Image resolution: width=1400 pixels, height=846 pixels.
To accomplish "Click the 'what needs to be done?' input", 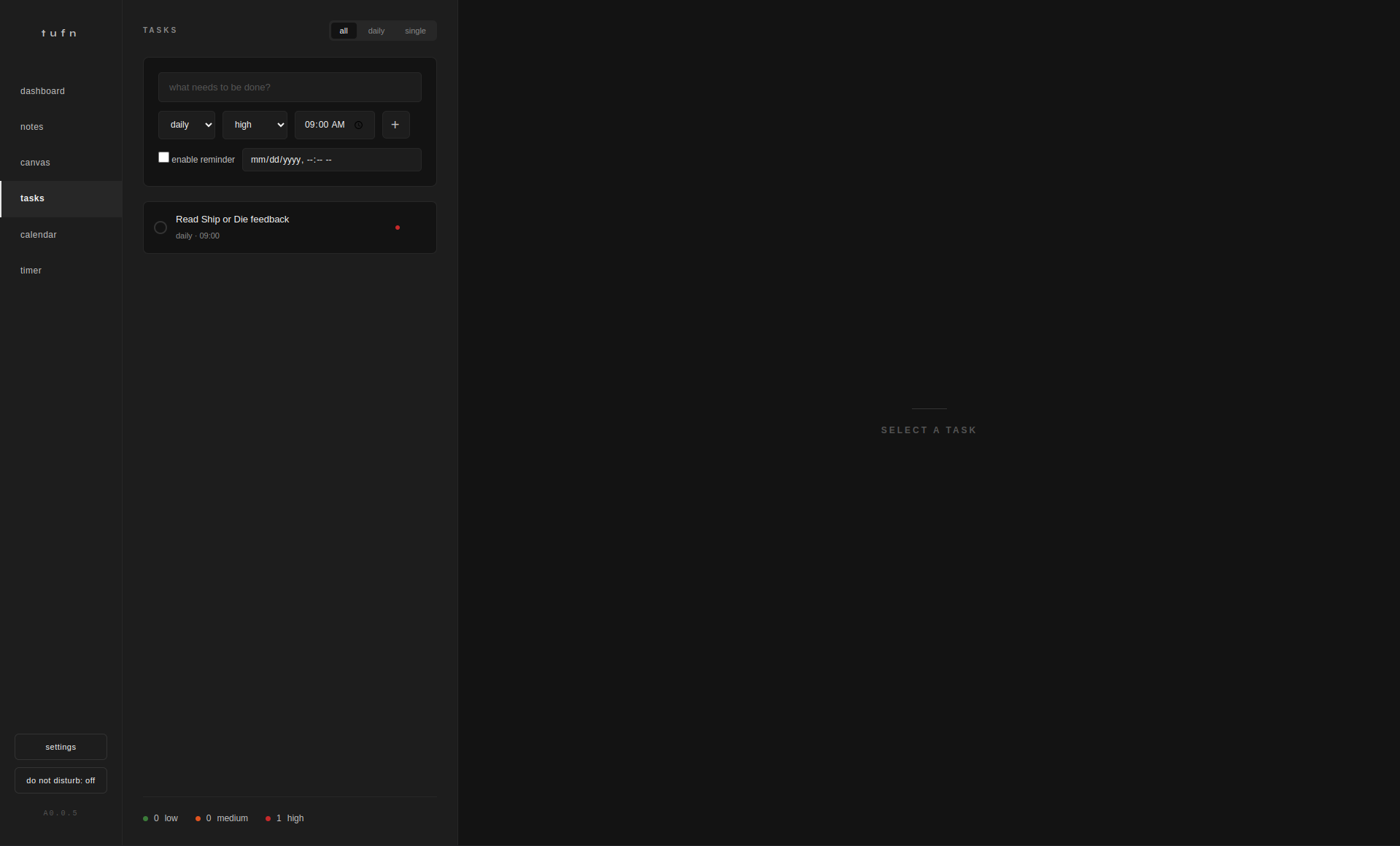I will click(x=290, y=87).
